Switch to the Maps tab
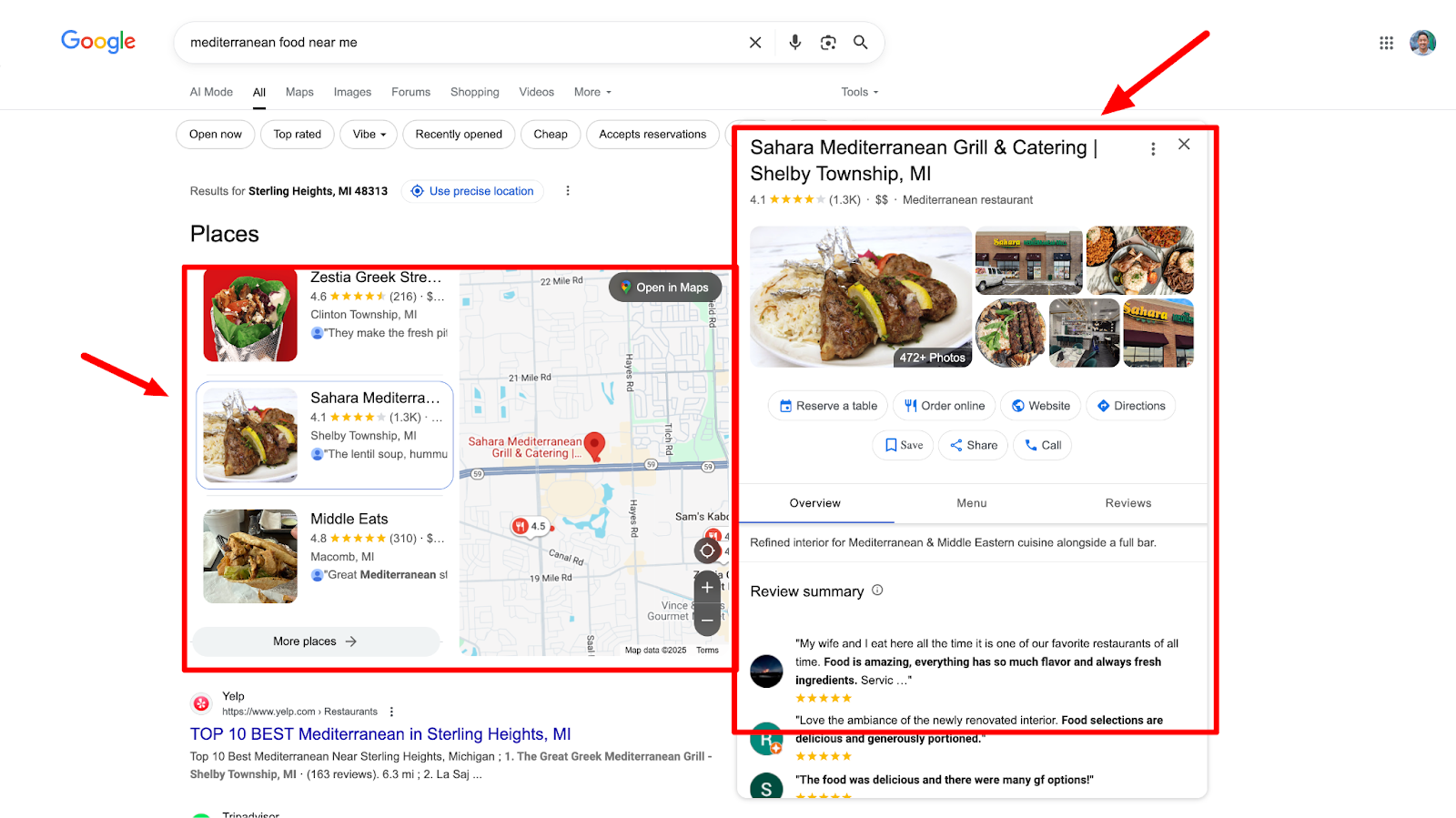This screenshot has width=1456, height=818. [x=299, y=92]
